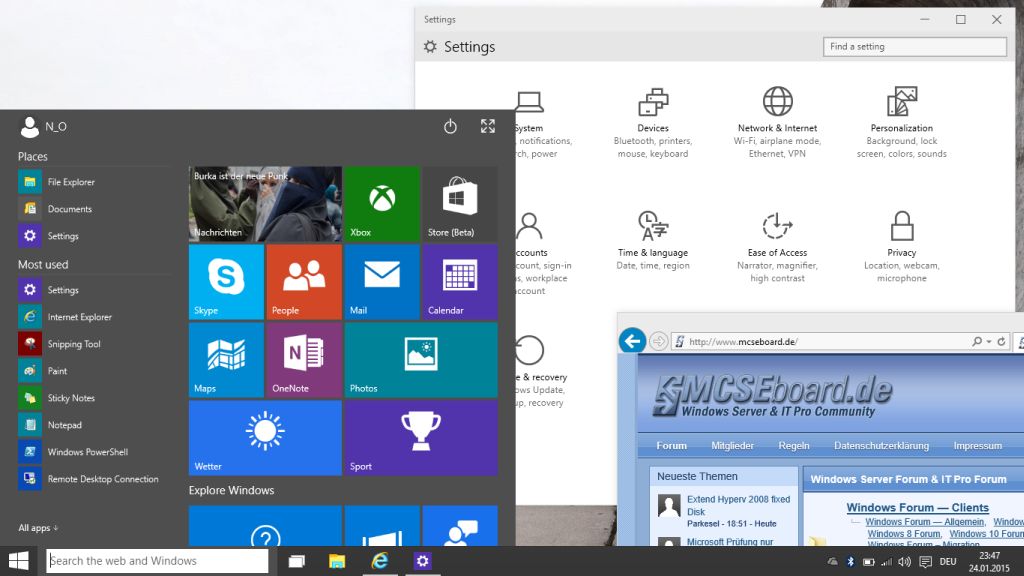Click the mcseboard.de address bar
The width and height of the screenshot is (1024, 576).
click(820, 342)
